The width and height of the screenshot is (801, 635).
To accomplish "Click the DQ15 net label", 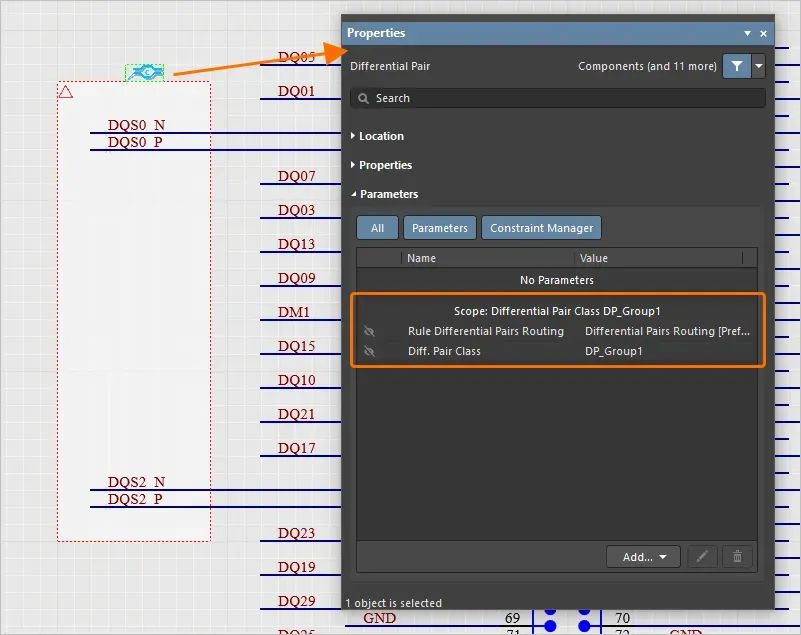I will click(296, 346).
